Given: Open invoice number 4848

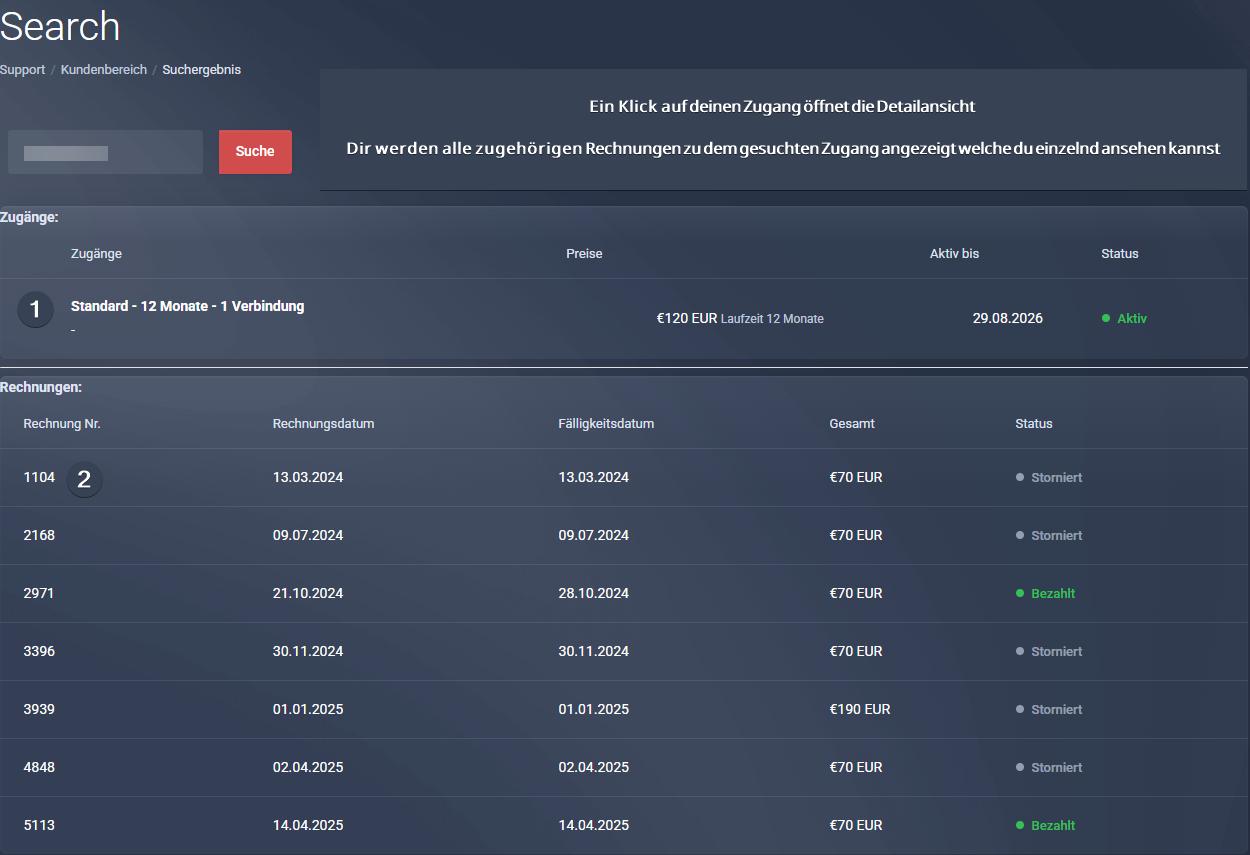Looking at the screenshot, I should pos(39,768).
